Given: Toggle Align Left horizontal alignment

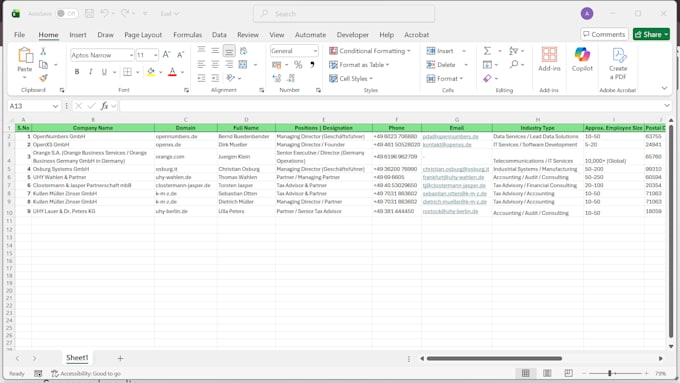Looking at the screenshot, I should click(x=201, y=65).
